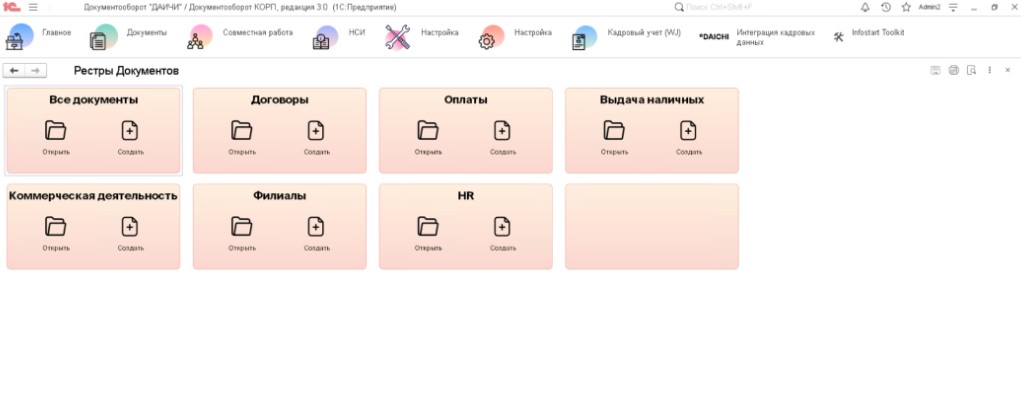Screen dimensions: 1021x403
Task: Open the НСИ section
Action: (339, 36)
